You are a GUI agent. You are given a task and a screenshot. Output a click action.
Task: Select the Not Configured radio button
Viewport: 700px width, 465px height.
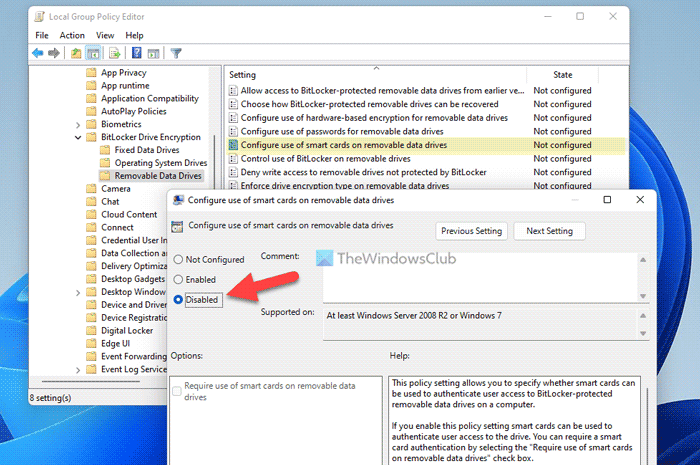tap(178, 259)
